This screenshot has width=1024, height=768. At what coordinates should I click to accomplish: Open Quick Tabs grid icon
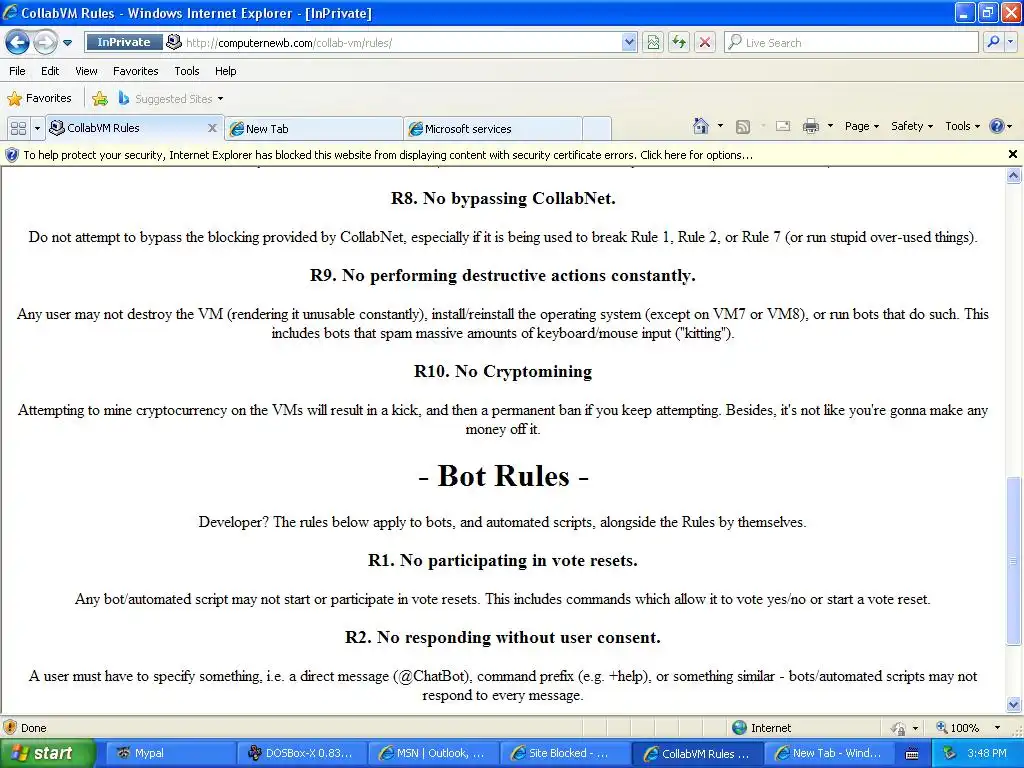coord(18,128)
